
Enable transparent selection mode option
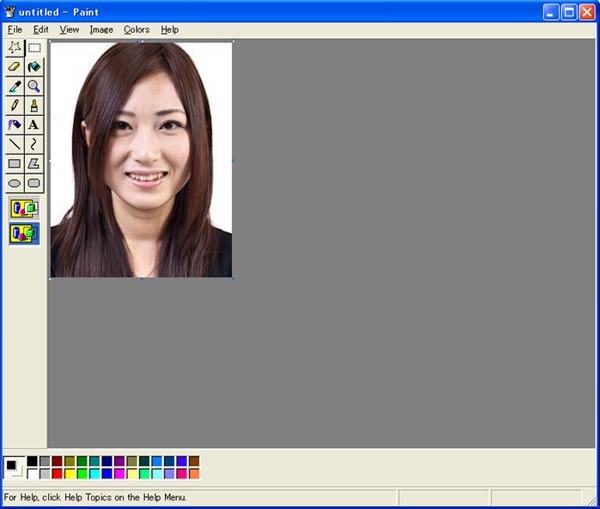pyautogui.click(x=24, y=233)
